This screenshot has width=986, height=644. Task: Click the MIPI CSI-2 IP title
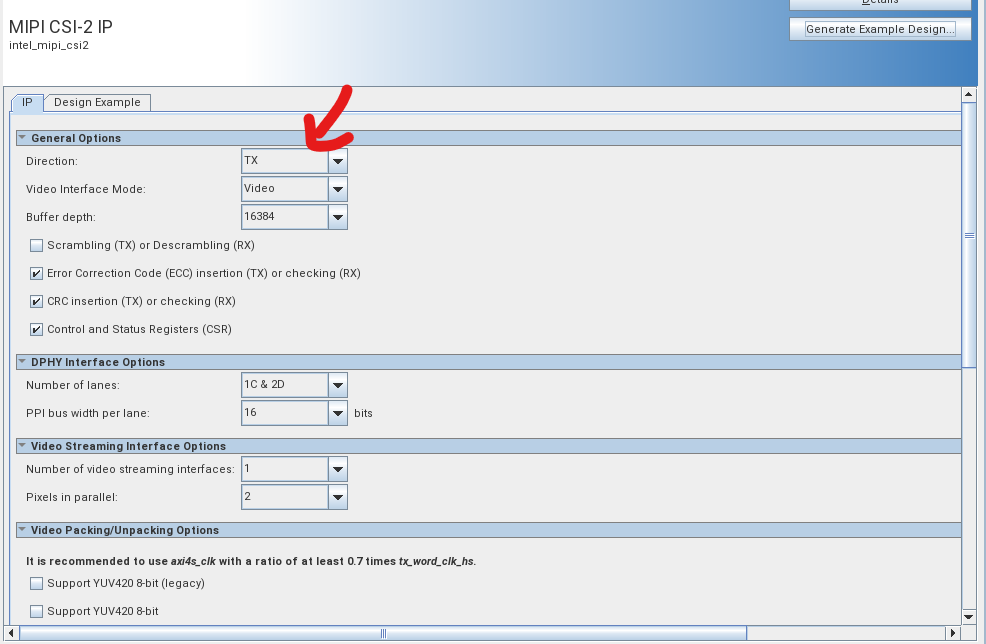[60, 27]
